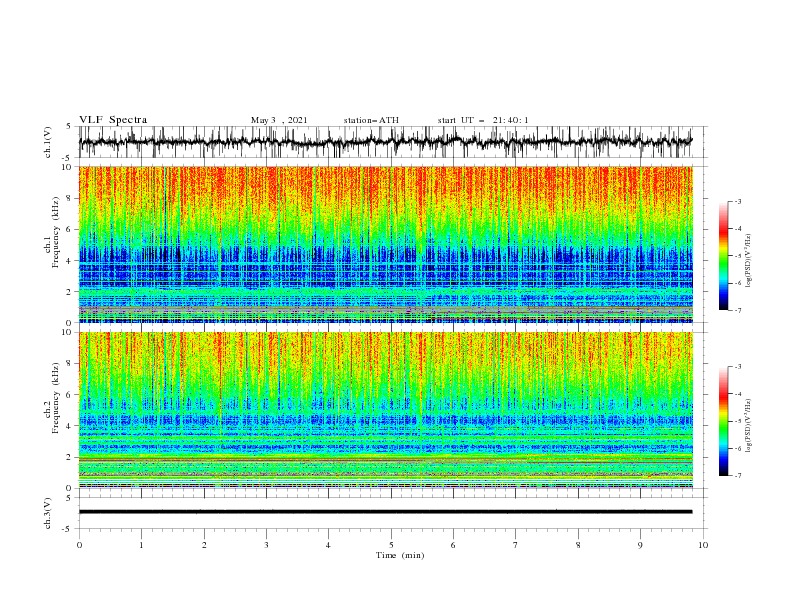The height and width of the screenshot is (612, 792).
Task: Click the 'Time (min)' axis label
Action: 400,555
